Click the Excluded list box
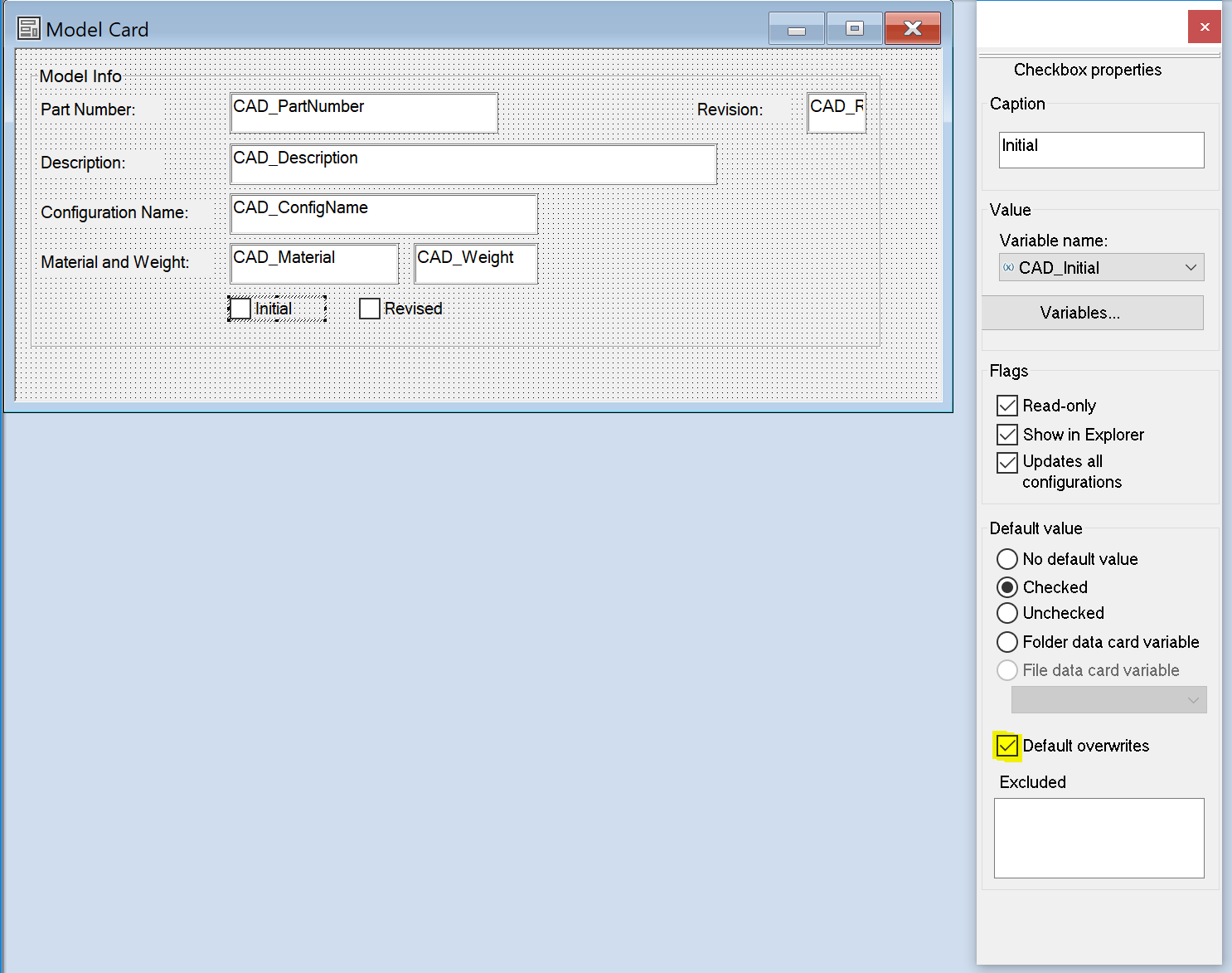This screenshot has height=973, width=1232. (1099, 838)
